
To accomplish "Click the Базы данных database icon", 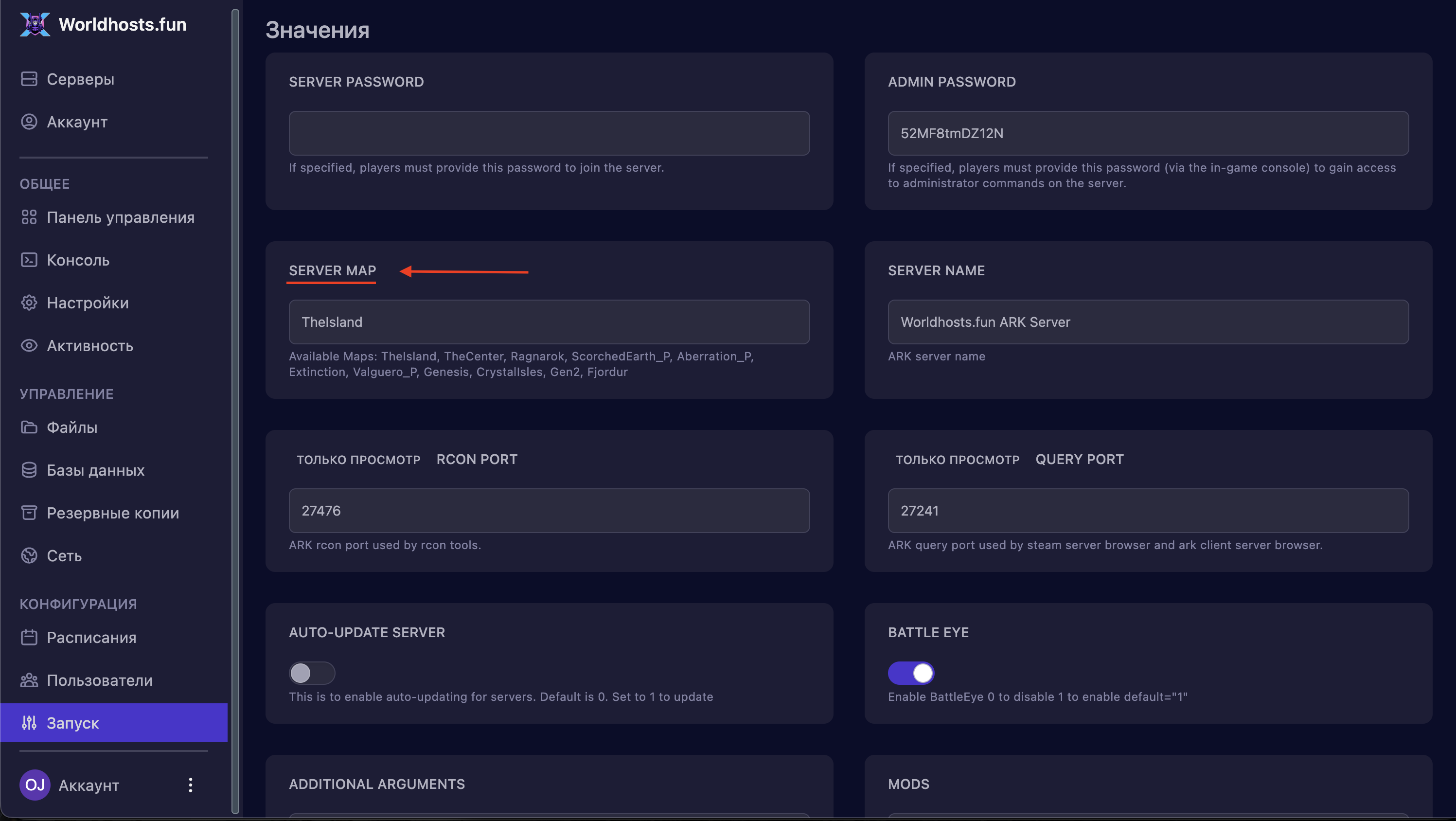I will 29,470.
